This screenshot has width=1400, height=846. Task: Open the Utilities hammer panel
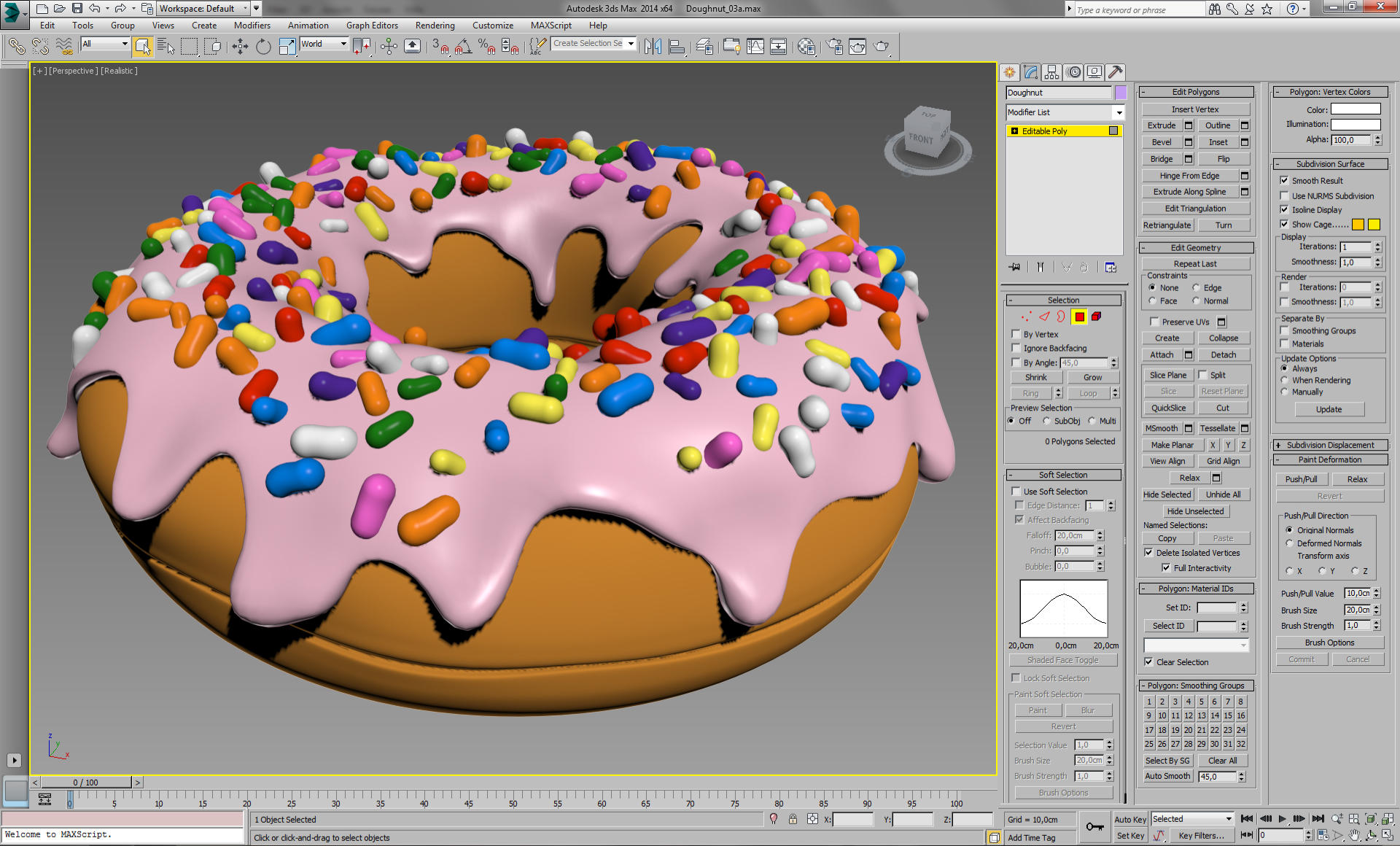click(1116, 72)
